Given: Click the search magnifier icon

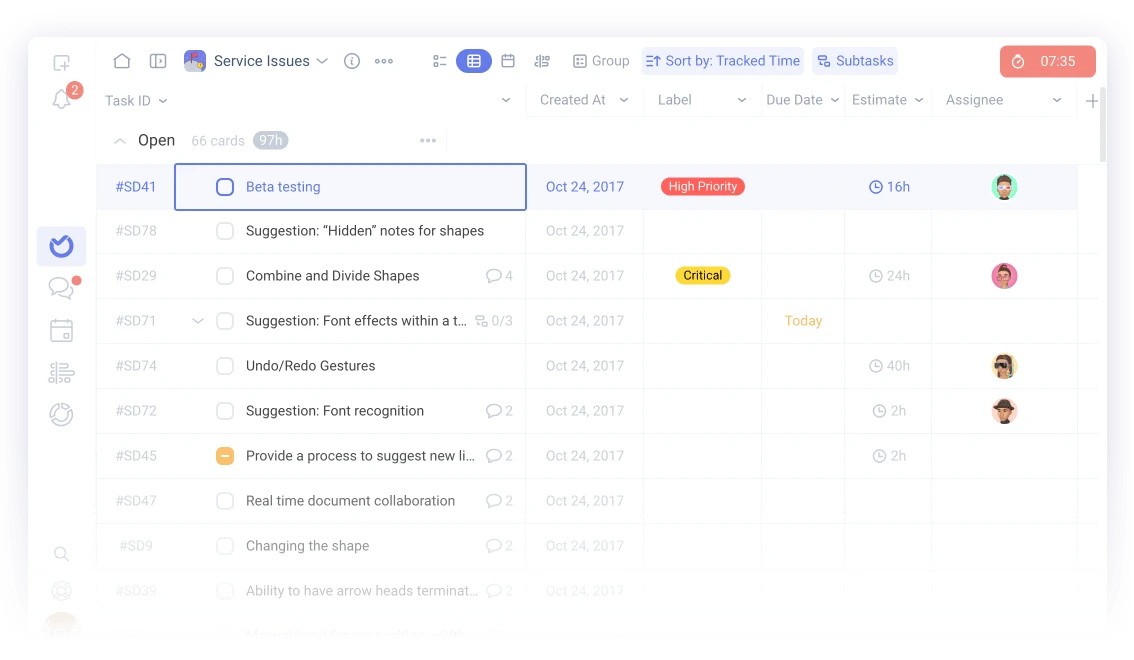Looking at the screenshot, I should [x=61, y=554].
